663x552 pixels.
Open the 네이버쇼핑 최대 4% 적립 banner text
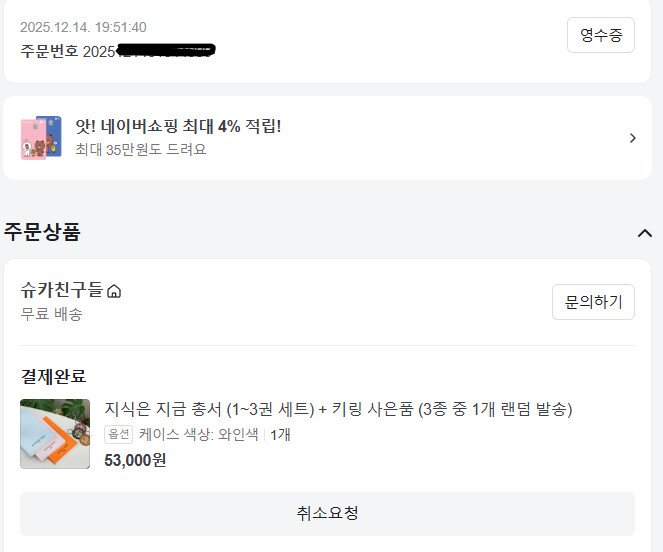(x=178, y=126)
